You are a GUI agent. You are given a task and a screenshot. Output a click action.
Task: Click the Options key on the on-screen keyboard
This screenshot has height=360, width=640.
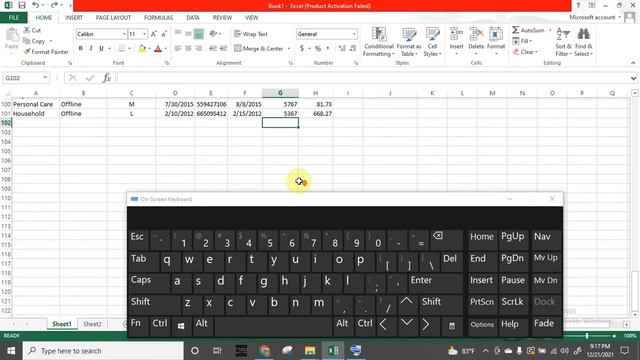482,325
